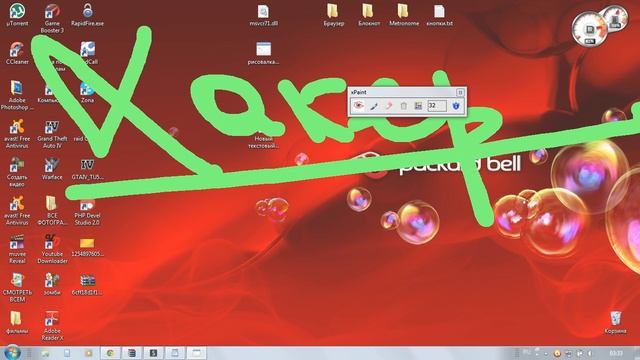Click the volume speaker tray icon
The image size is (640, 360).
point(589,353)
